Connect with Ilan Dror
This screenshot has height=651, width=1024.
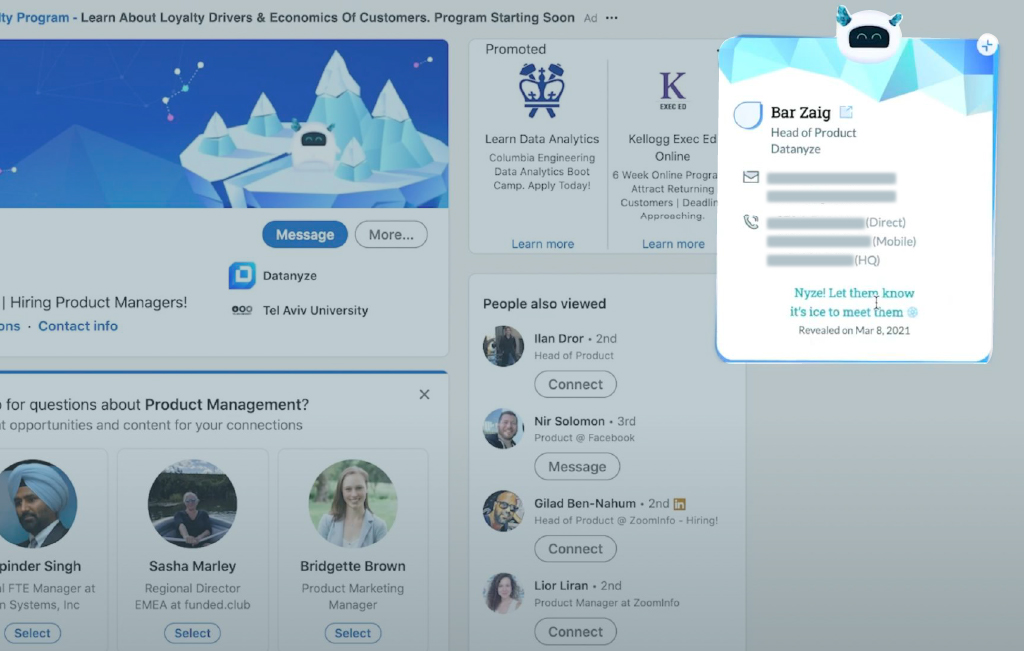tap(575, 384)
